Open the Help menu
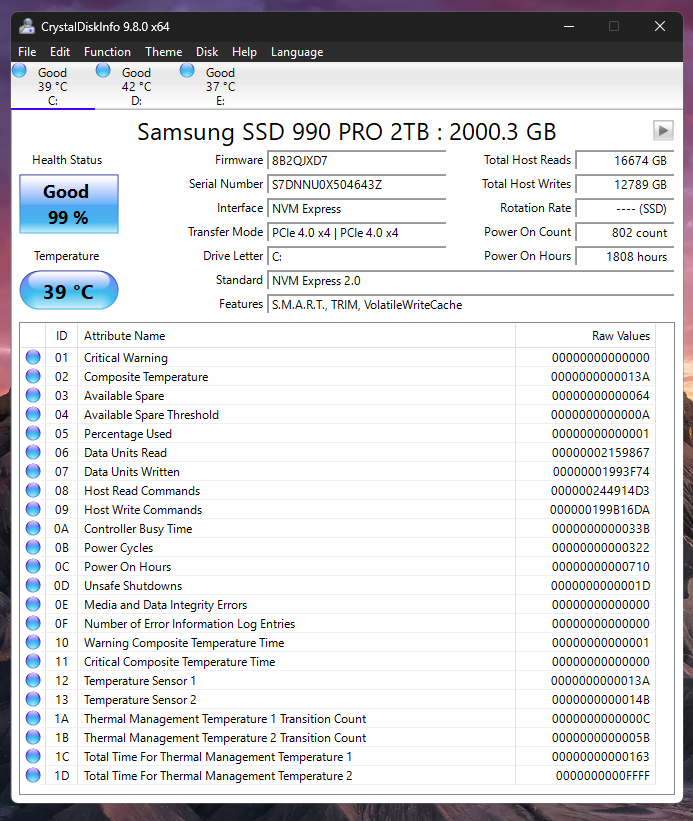 (244, 52)
